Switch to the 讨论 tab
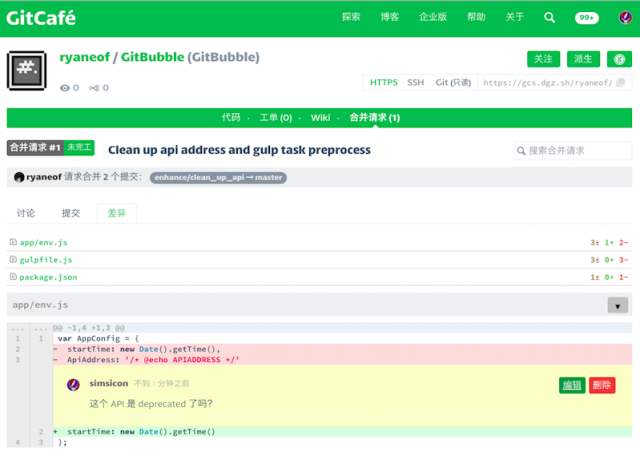Viewport: 640px width, 456px height. click(x=26, y=213)
